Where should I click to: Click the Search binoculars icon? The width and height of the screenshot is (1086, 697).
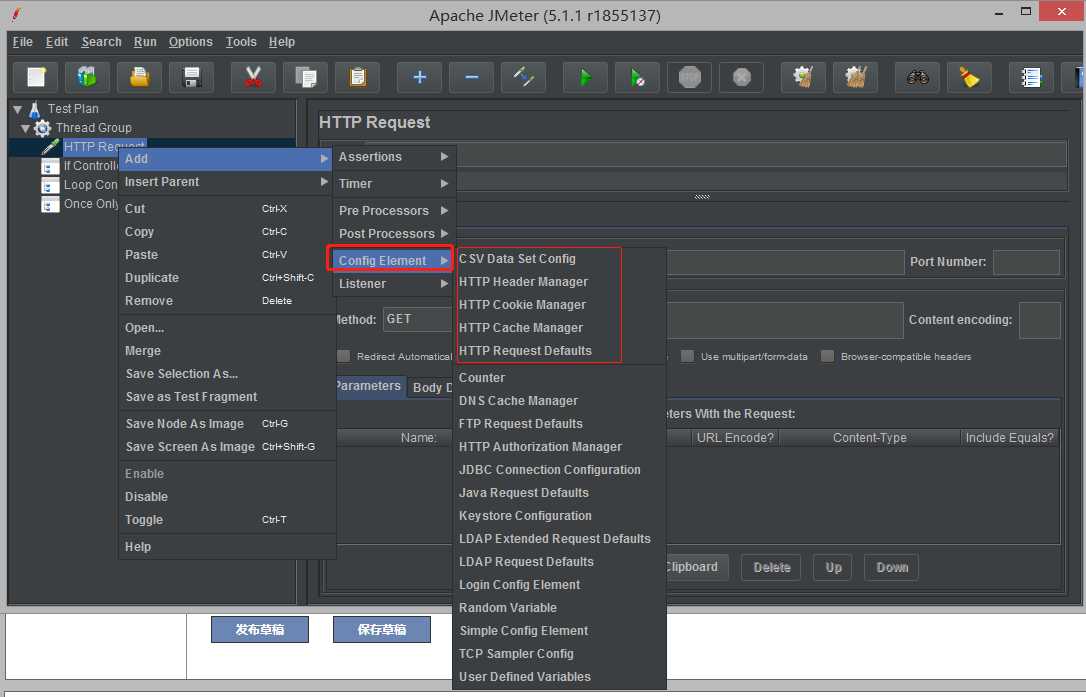pyautogui.click(x=918, y=77)
